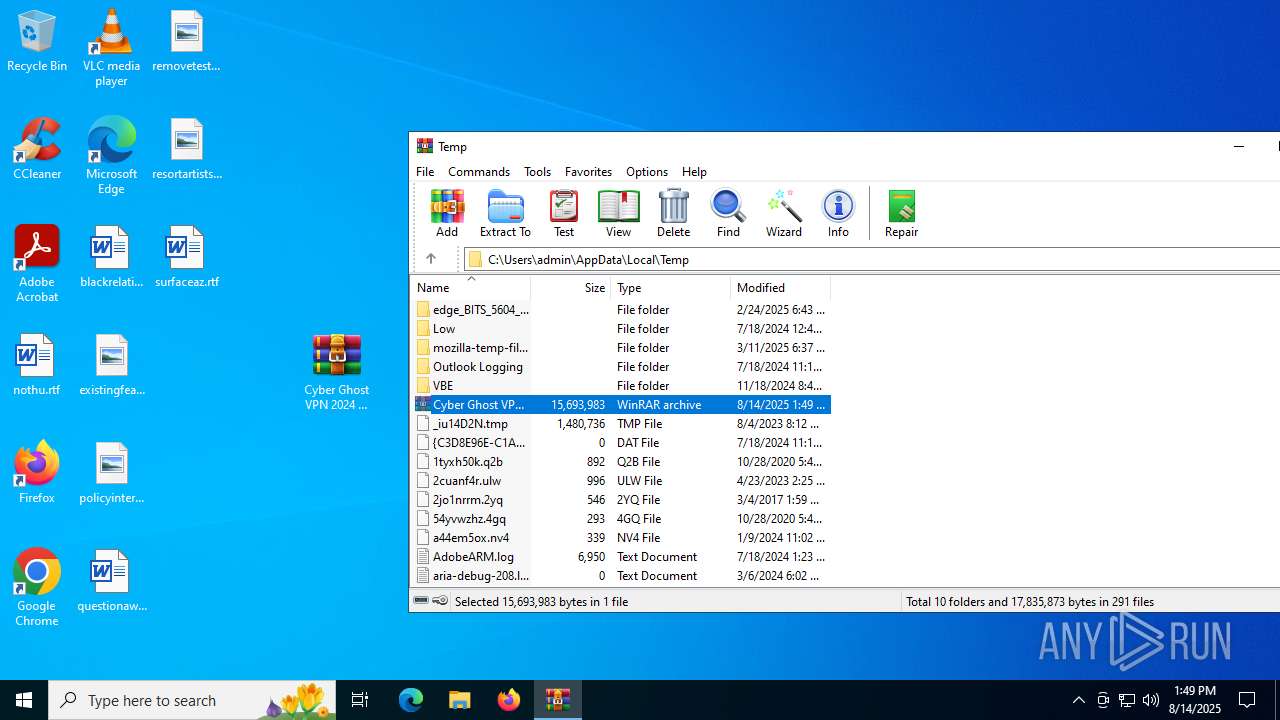
Task: Open the Favorites menu
Action: [588, 171]
